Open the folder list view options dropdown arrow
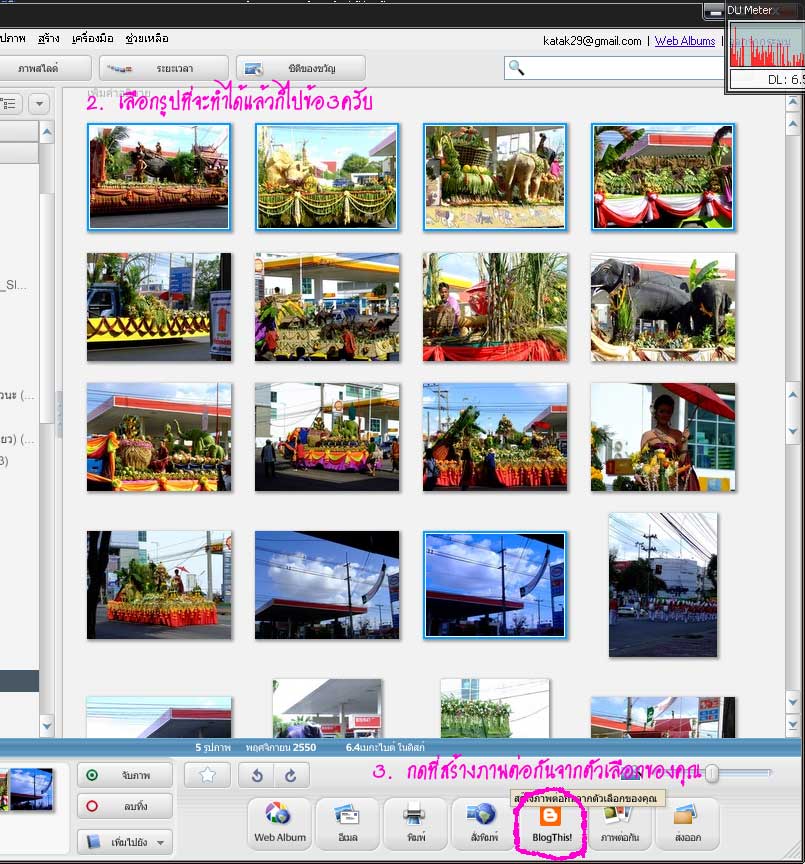Viewport: 805px width, 864px height. [39, 104]
